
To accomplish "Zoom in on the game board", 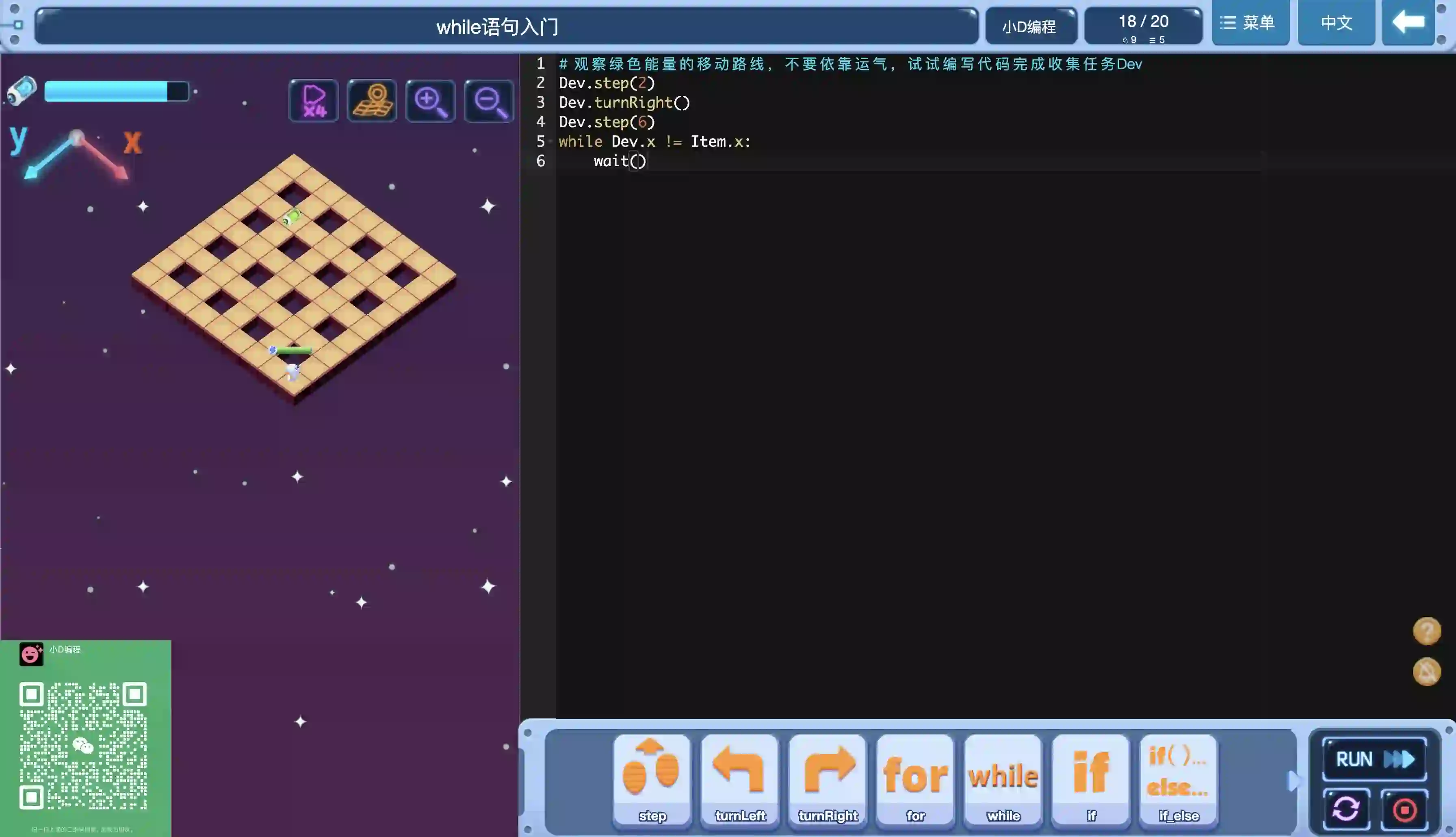I will 430,101.
